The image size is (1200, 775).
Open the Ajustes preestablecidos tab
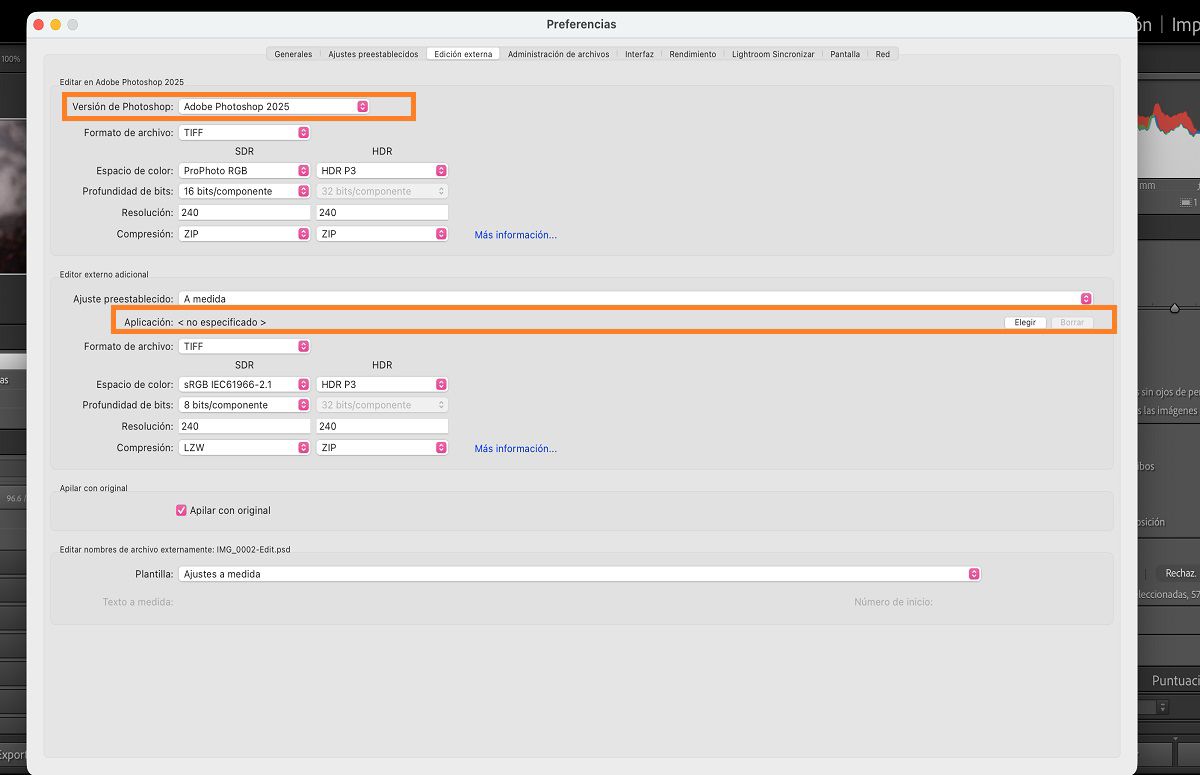(373, 54)
